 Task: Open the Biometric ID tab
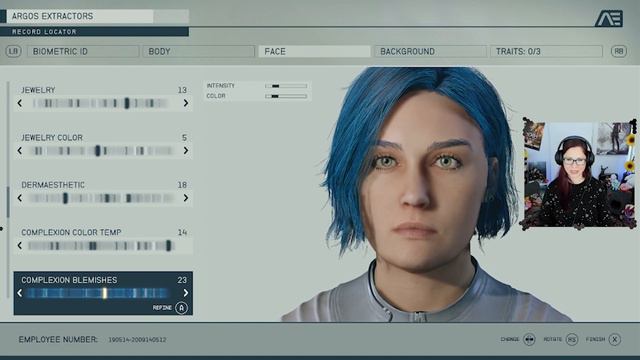coord(83,51)
